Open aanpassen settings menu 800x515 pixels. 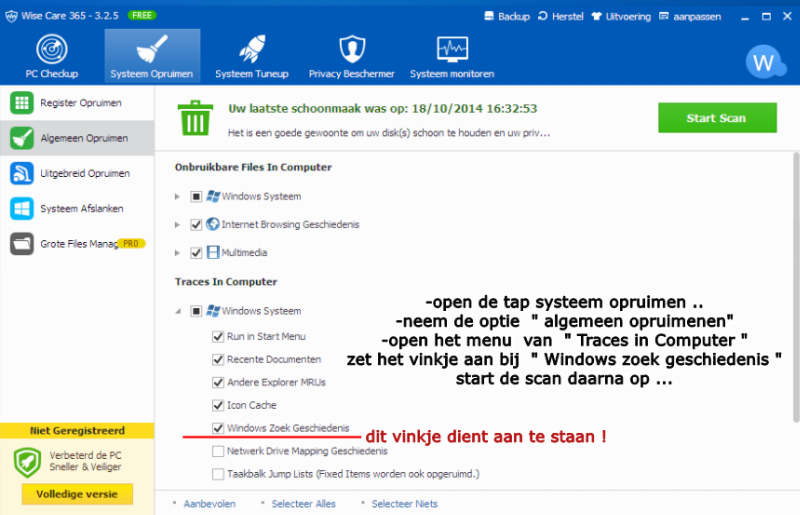pos(690,16)
